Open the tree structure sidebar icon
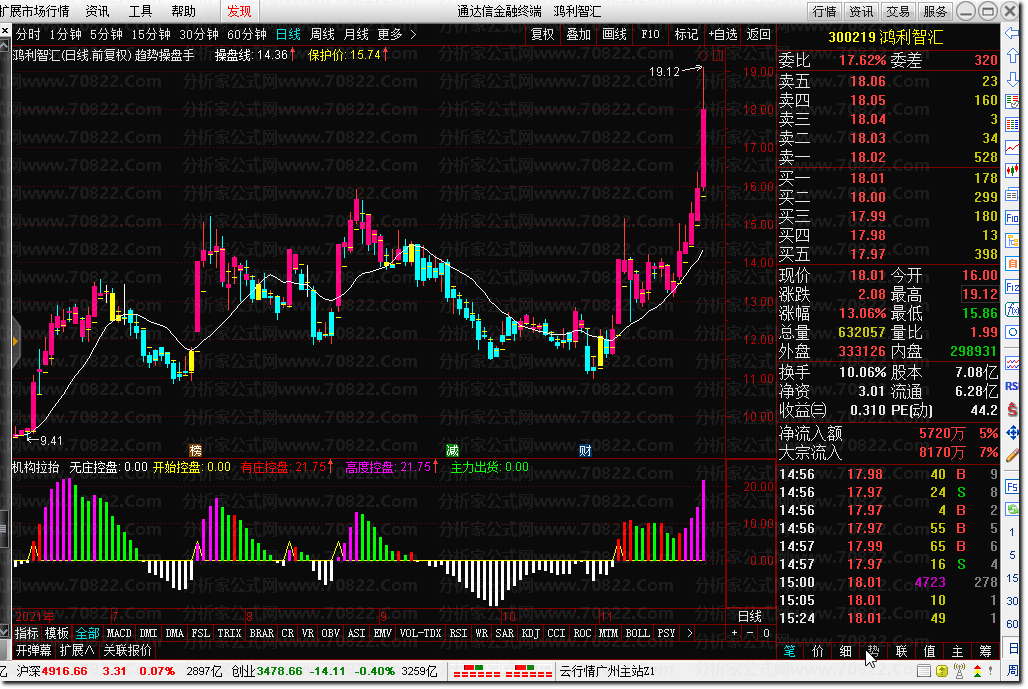Image resolution: width=1028 pixels, height=689 pixels. pos(1012,241)
